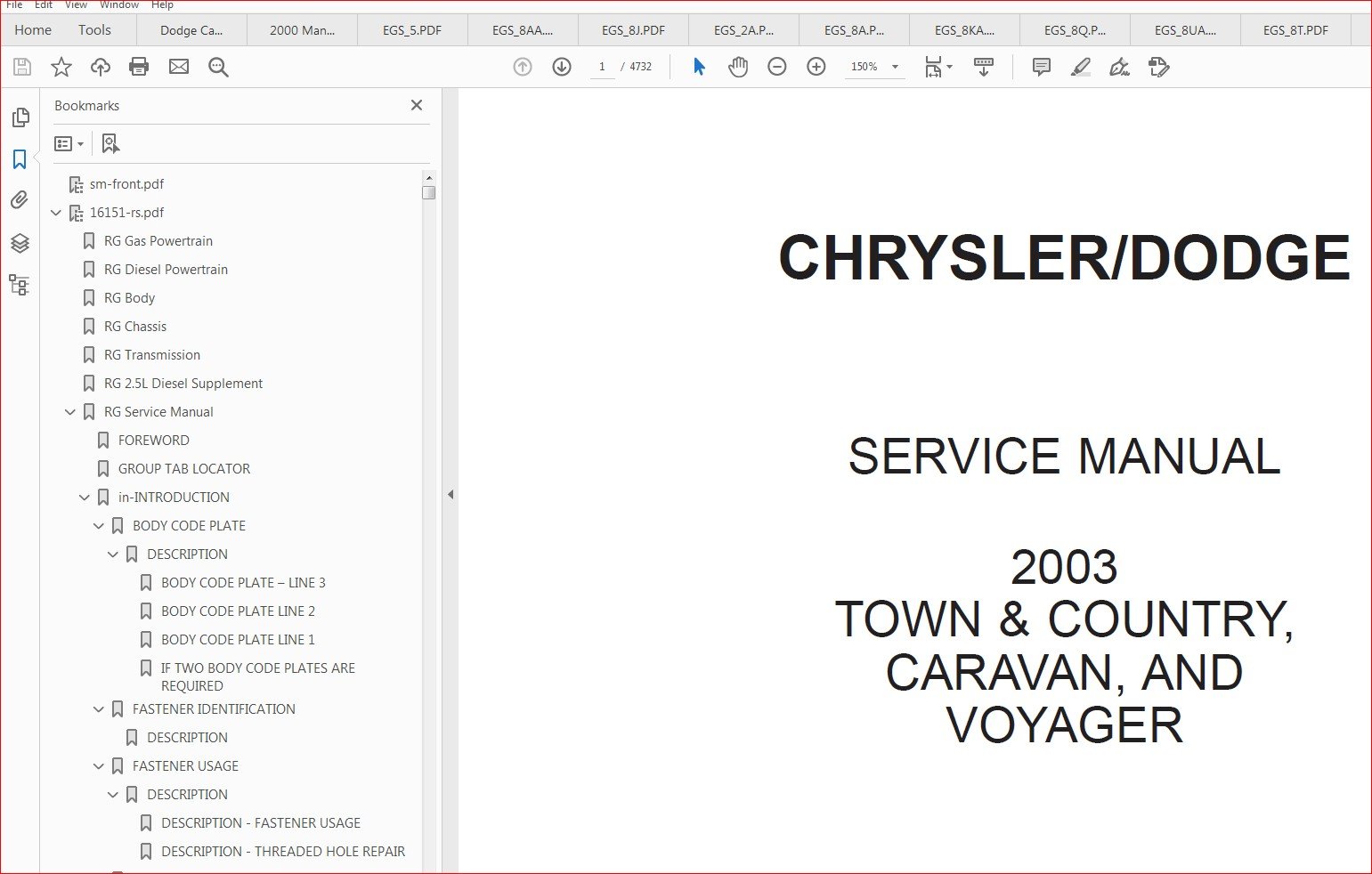1372x874 pixels.
Task: Open the RG Diesel Powertrain bookmark
Action: pyautogui.click(x=166, y=270)
